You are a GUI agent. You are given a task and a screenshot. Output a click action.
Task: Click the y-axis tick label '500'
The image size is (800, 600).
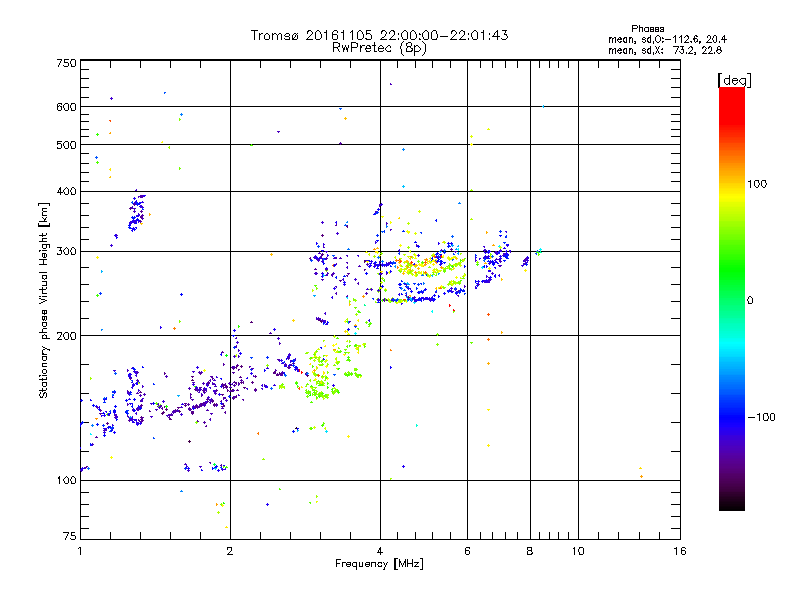[66, 145]
